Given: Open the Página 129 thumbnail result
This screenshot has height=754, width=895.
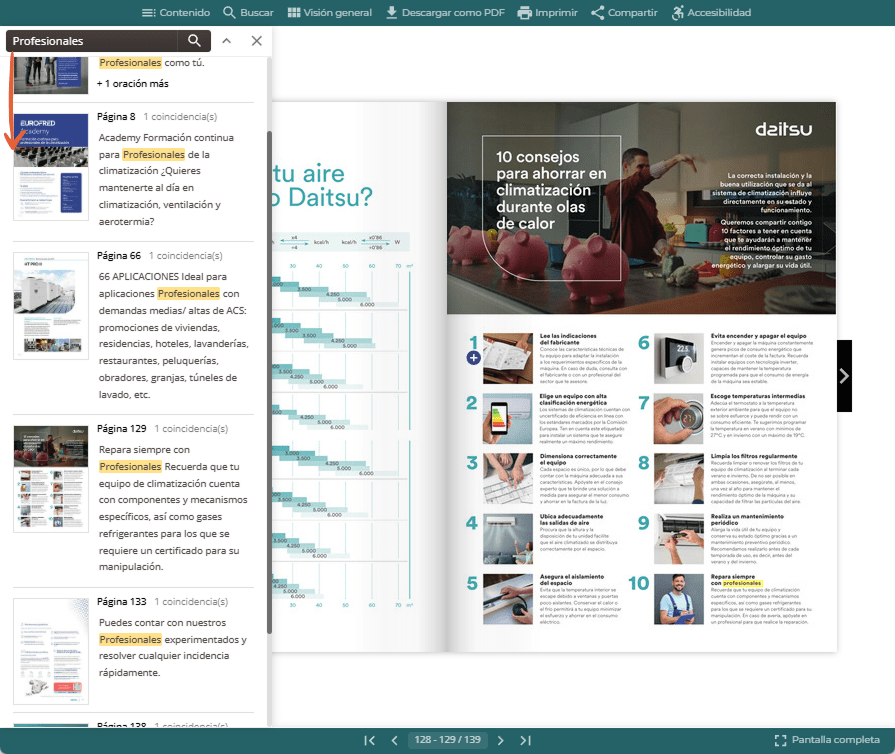Looking at the screenshot, I should (51, 479).
